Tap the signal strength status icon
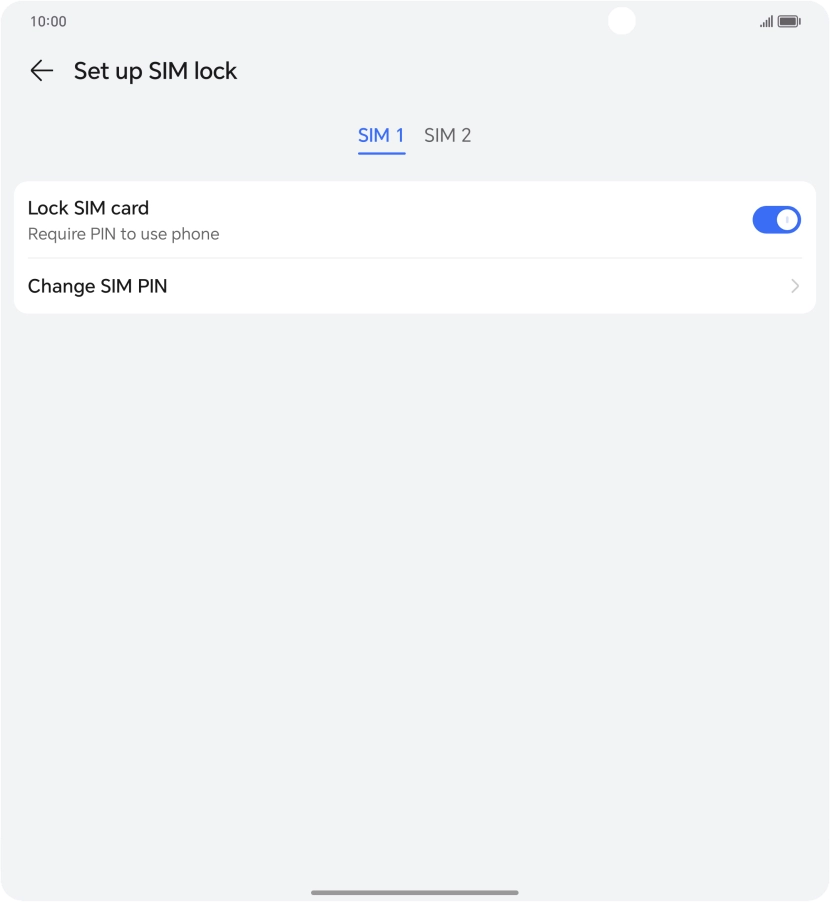The width and height of the screenshot is (830, 902). pos(766,21)
